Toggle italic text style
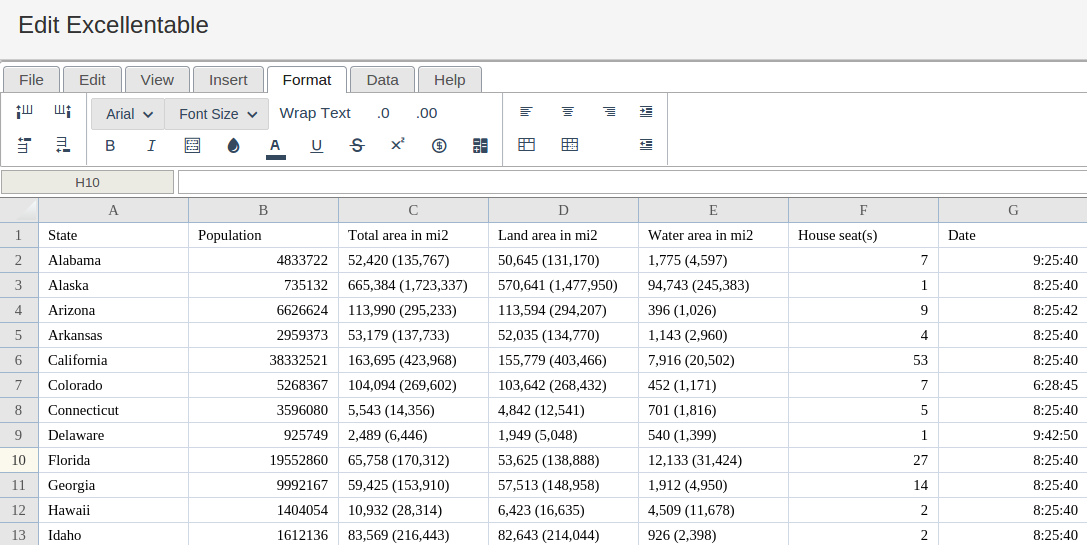 pyautogui.click(x=151, y=146)
